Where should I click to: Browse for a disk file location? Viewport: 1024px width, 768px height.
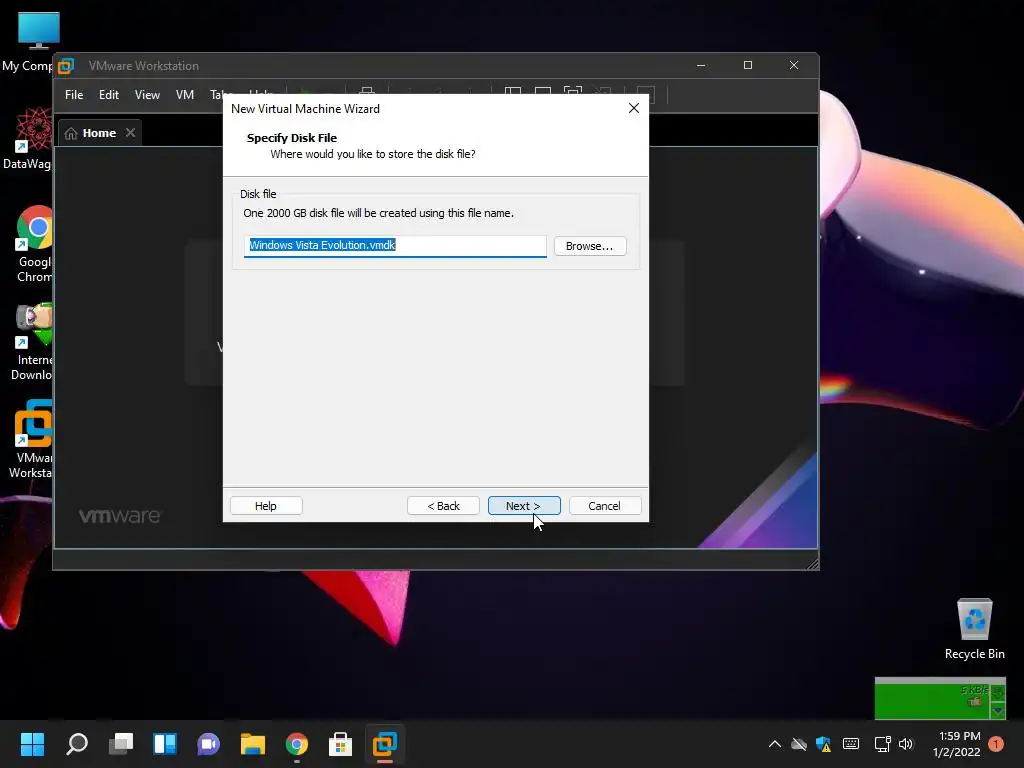tap(590, 246)
